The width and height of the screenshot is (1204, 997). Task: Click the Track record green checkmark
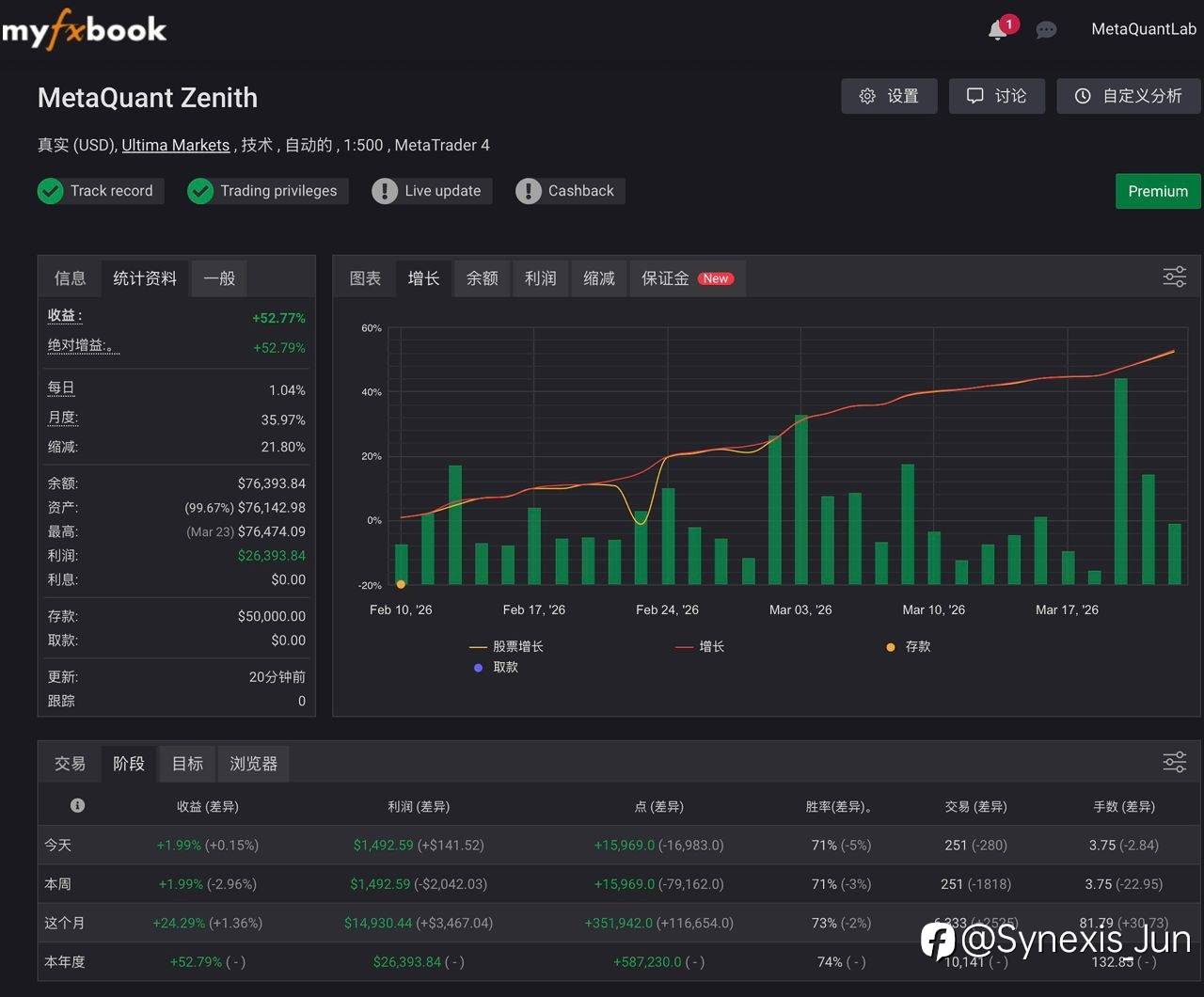(50, 191)
